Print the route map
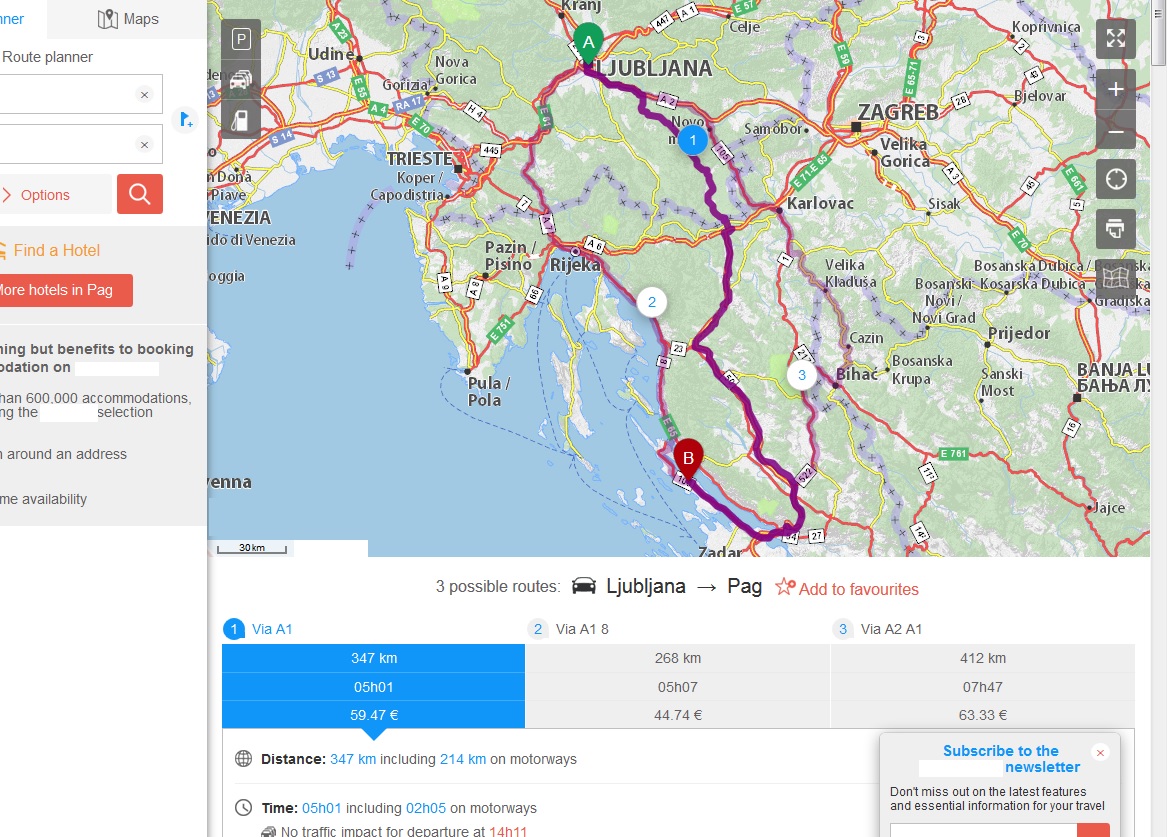Screen dimensions: 1167x837 coord(1116,229)
